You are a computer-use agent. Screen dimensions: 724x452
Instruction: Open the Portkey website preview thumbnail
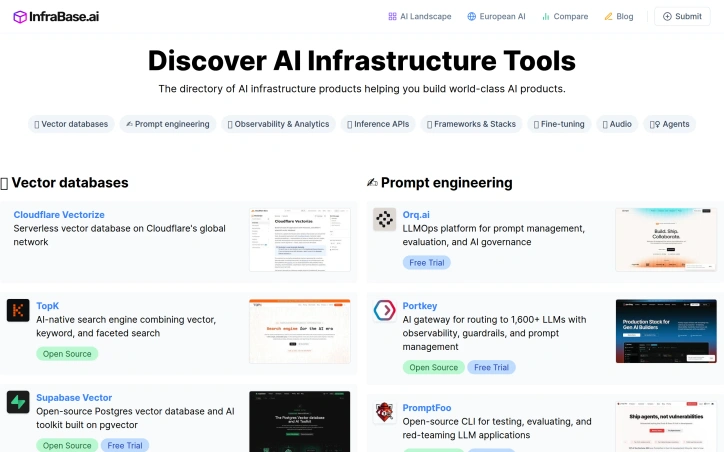pos(666,331)
